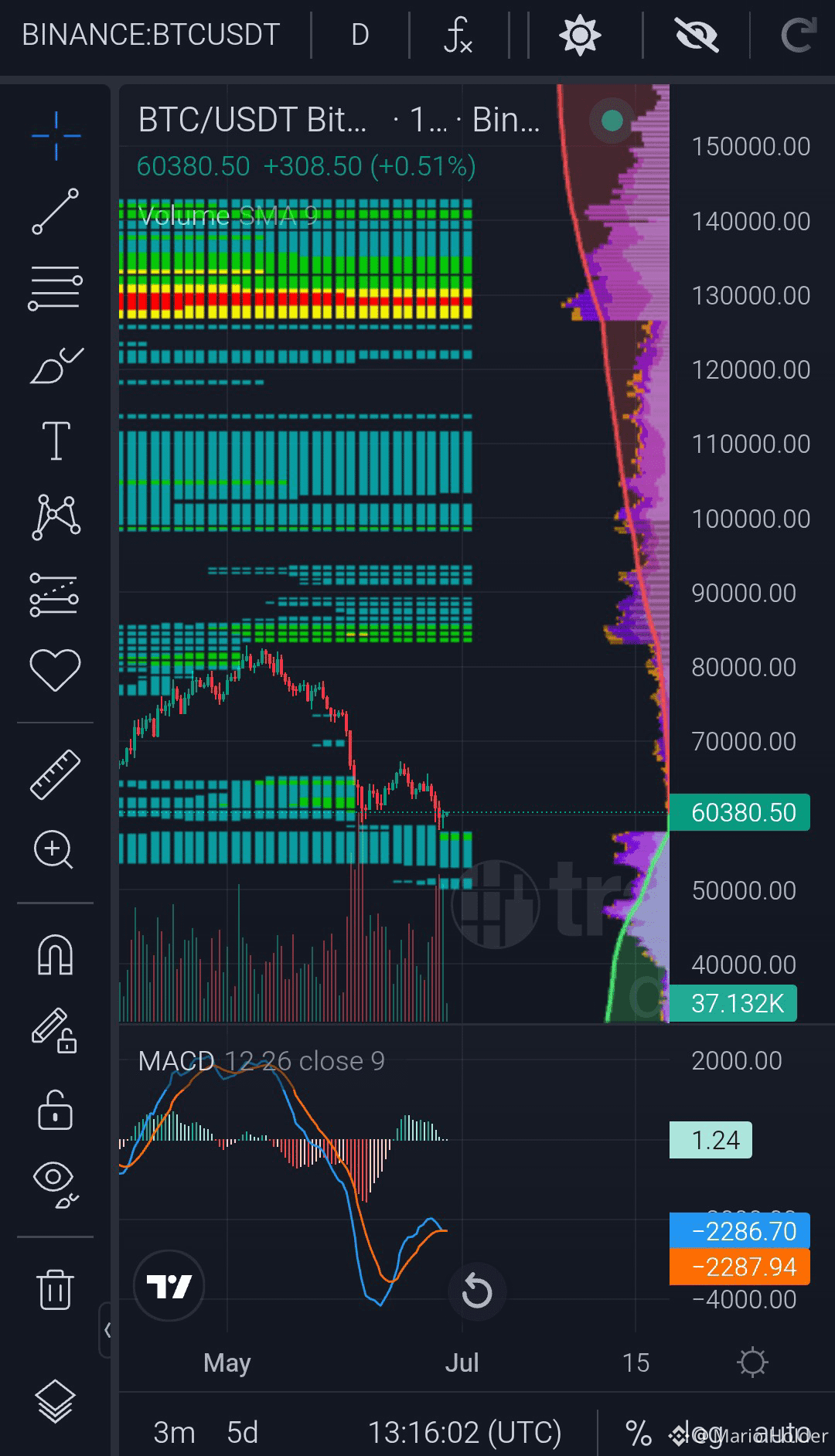Click the May label on time axis
The width and height of the screenshot is (835, 1456).
tap(227, 1362)
